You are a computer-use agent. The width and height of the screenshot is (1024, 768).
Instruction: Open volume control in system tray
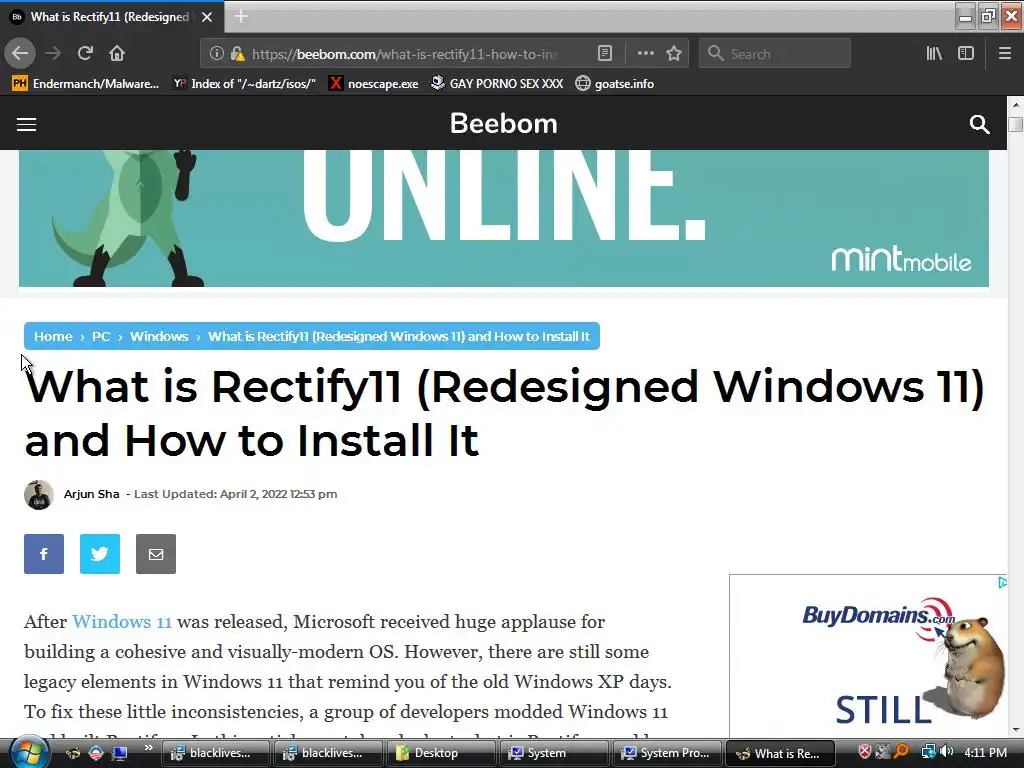click(x=947, y=752)
